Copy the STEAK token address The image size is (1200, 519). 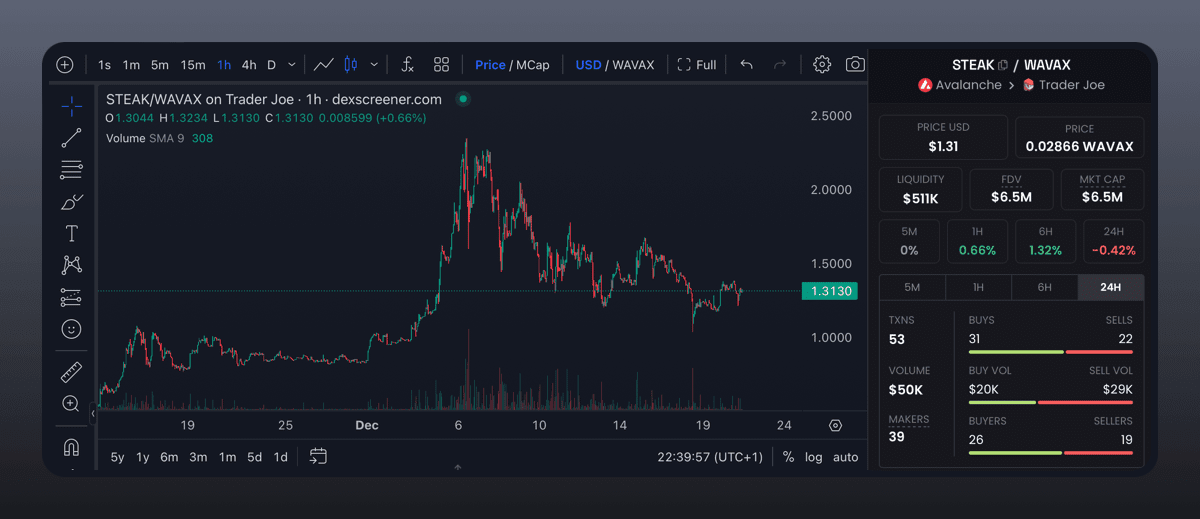coord(1003,65)
